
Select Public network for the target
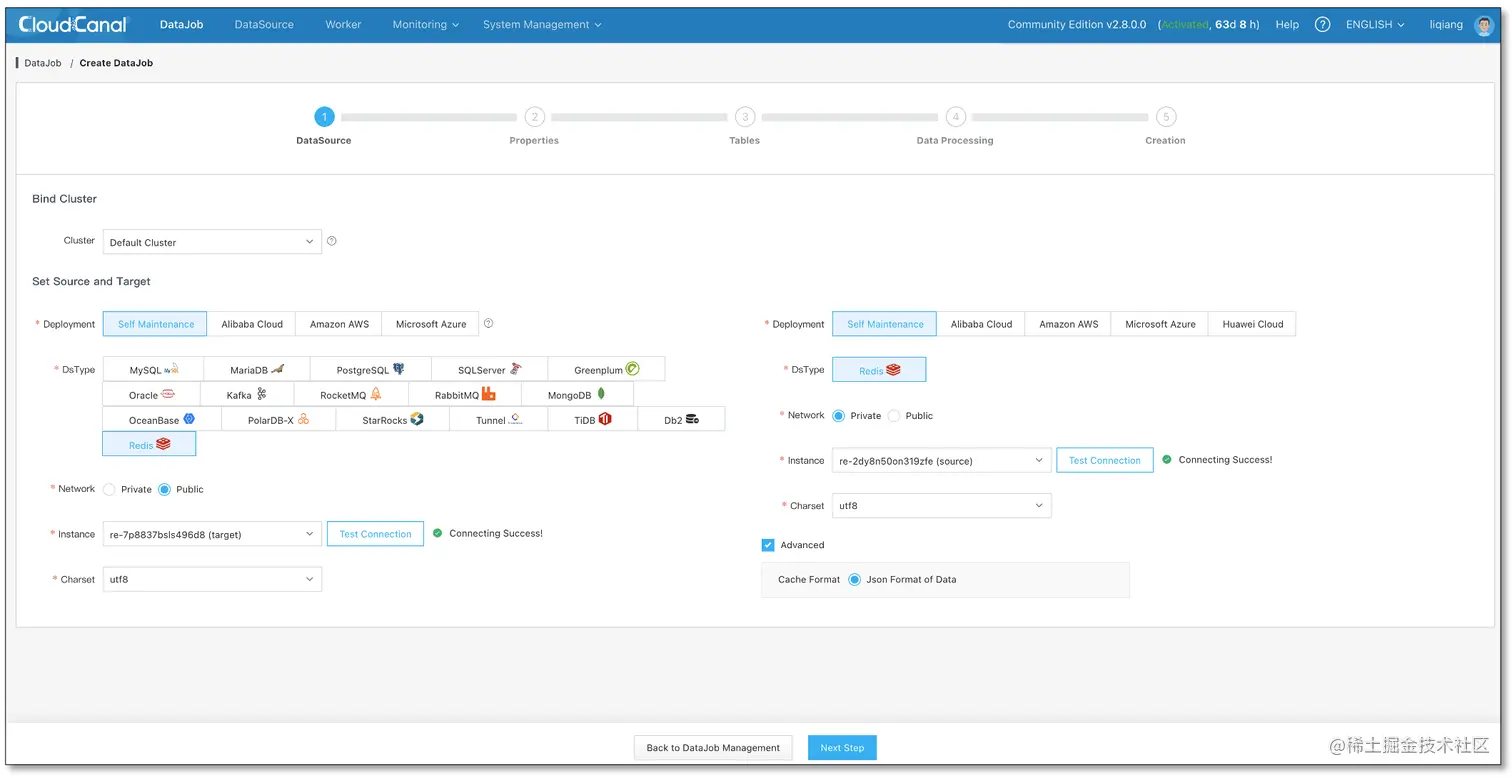[894, 415]
